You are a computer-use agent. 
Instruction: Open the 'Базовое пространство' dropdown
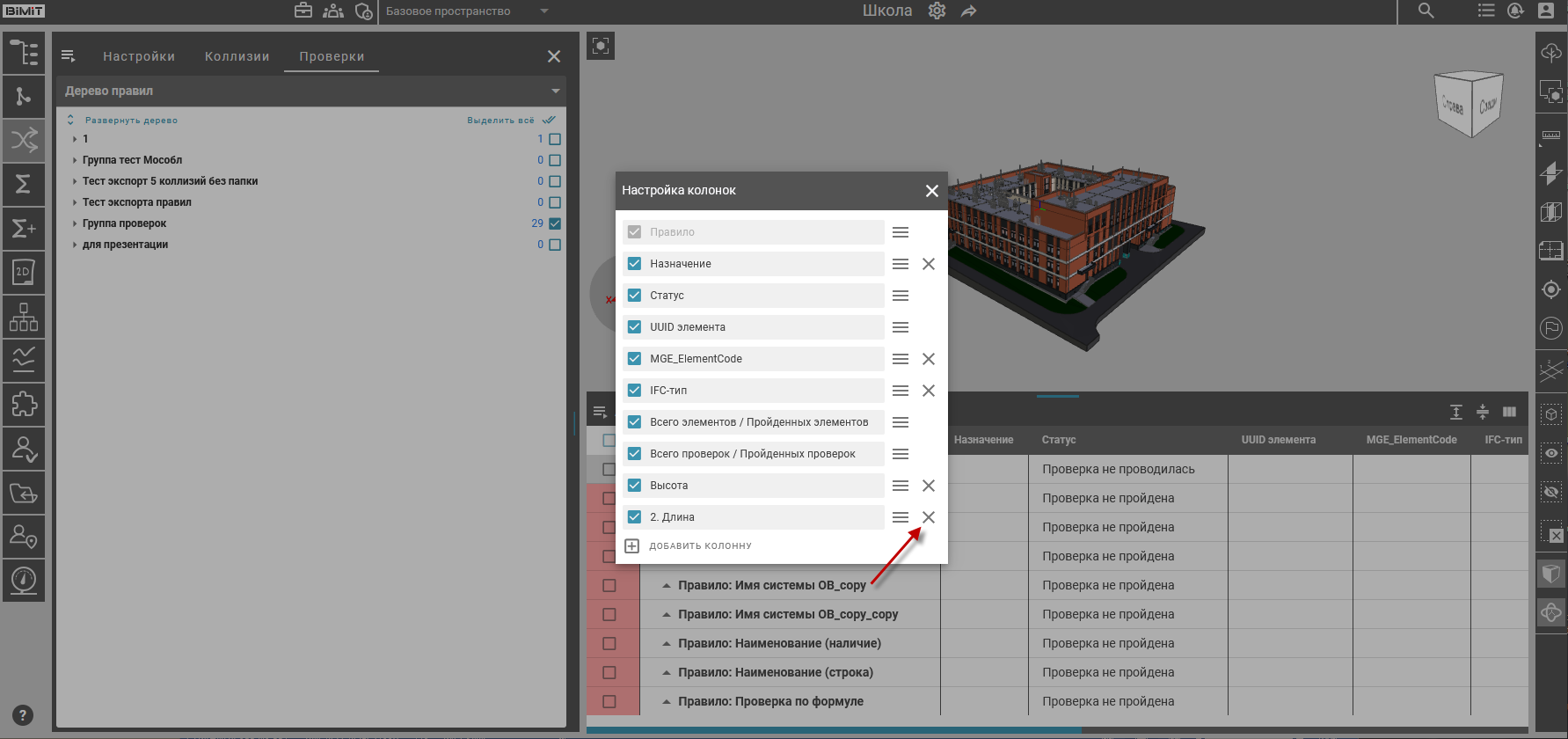pos(466,11)
